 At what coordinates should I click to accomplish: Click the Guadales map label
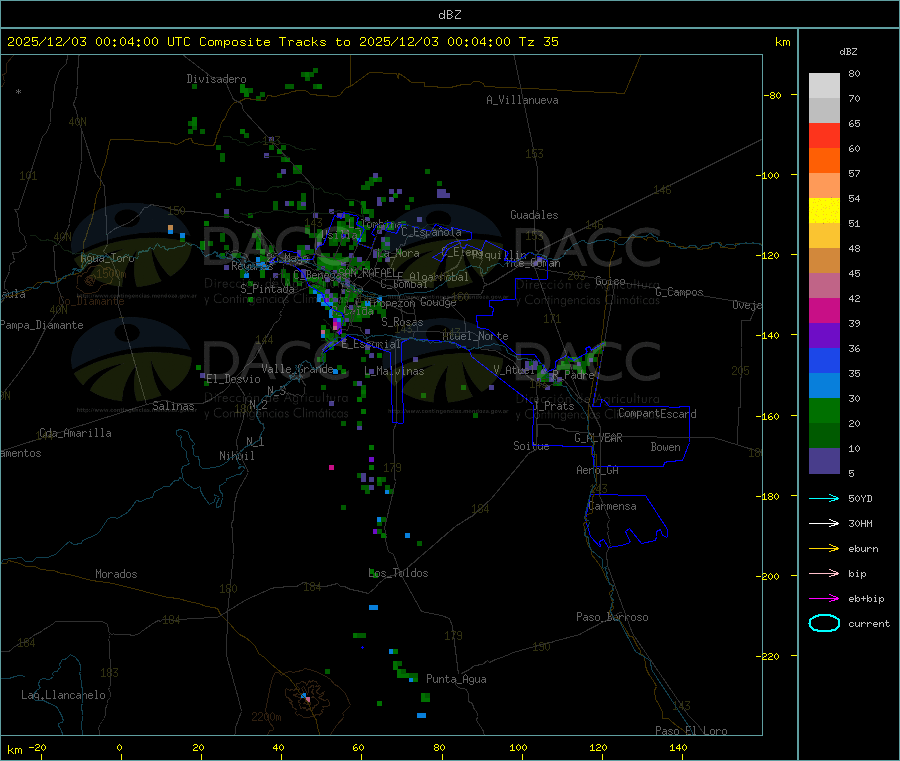coord(534,215)
